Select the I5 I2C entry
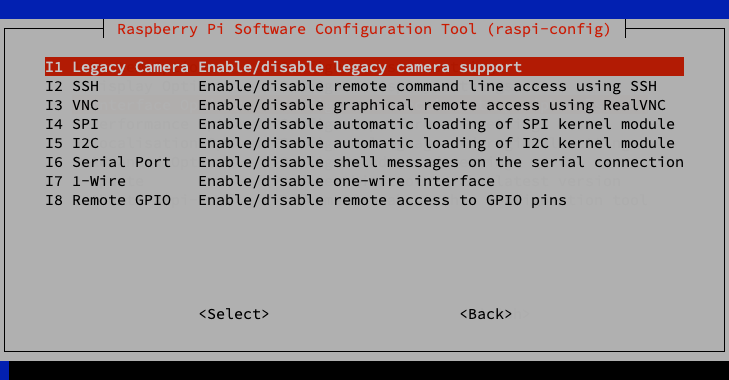This screenshot has width=729, height=380. pyautogui.click(x=364, y=143)
